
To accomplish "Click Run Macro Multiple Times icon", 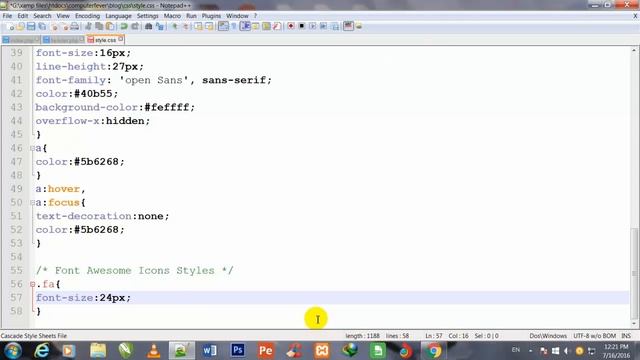I will click(x=323, y=27).
